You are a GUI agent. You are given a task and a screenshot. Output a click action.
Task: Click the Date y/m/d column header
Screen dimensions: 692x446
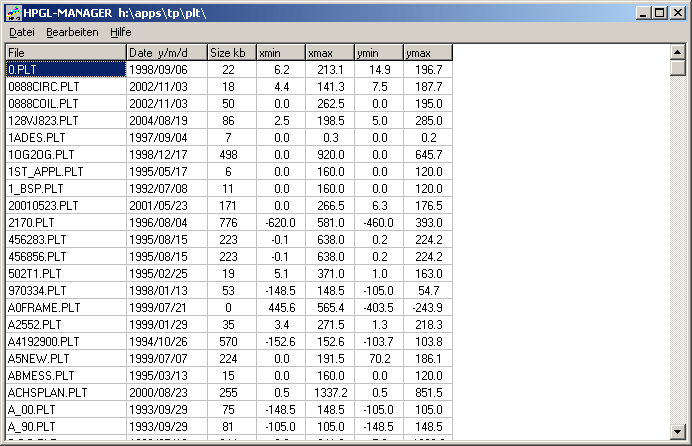click(165, 52)
